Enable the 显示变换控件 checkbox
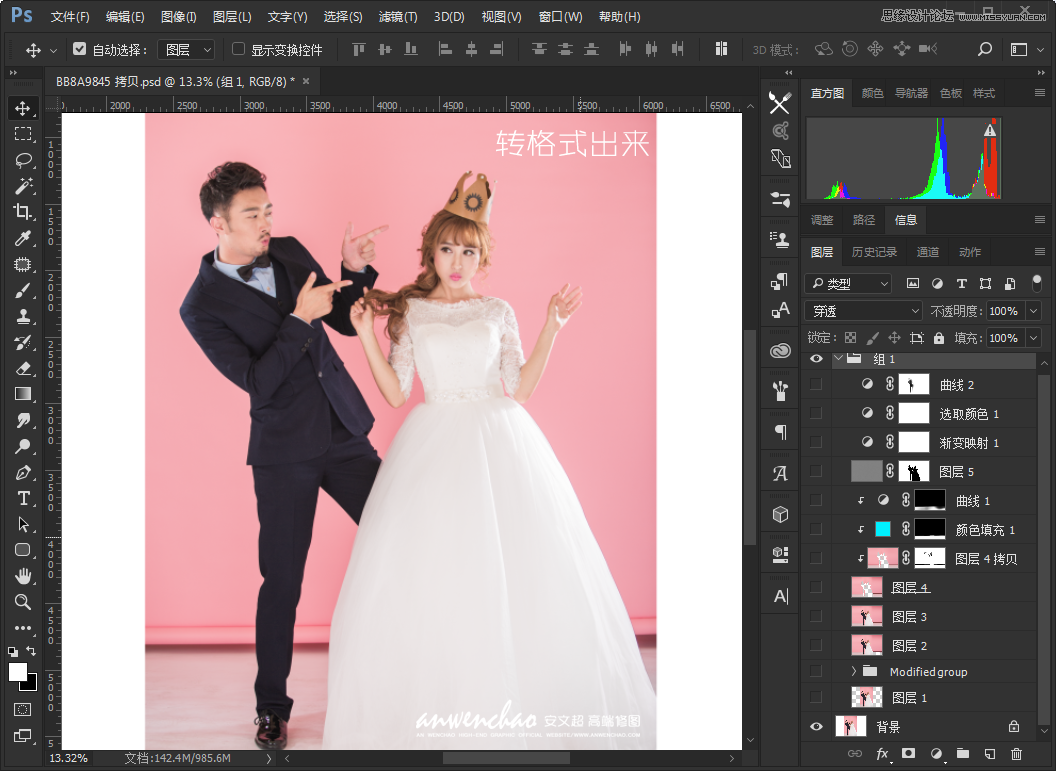 237,49
